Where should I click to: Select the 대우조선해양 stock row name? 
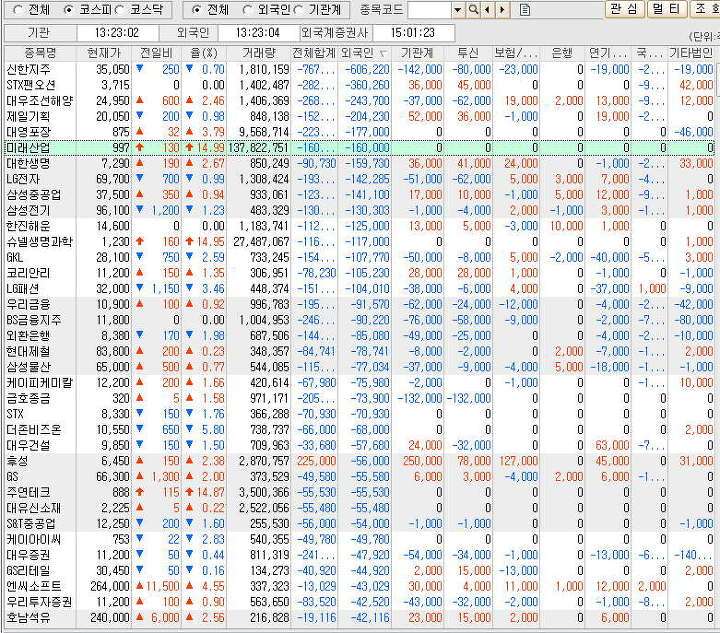tap(39, 101)
